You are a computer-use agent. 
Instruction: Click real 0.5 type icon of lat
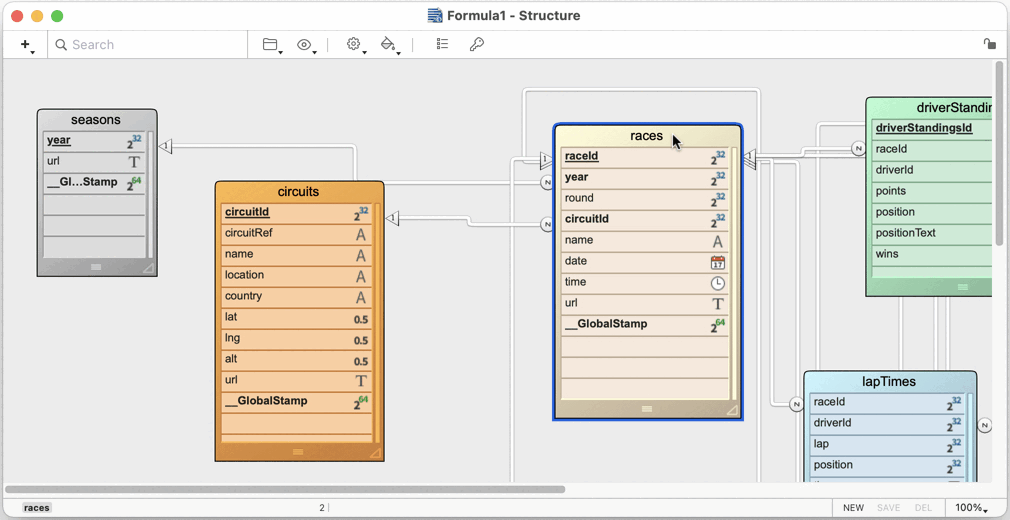tap(361, 320)
